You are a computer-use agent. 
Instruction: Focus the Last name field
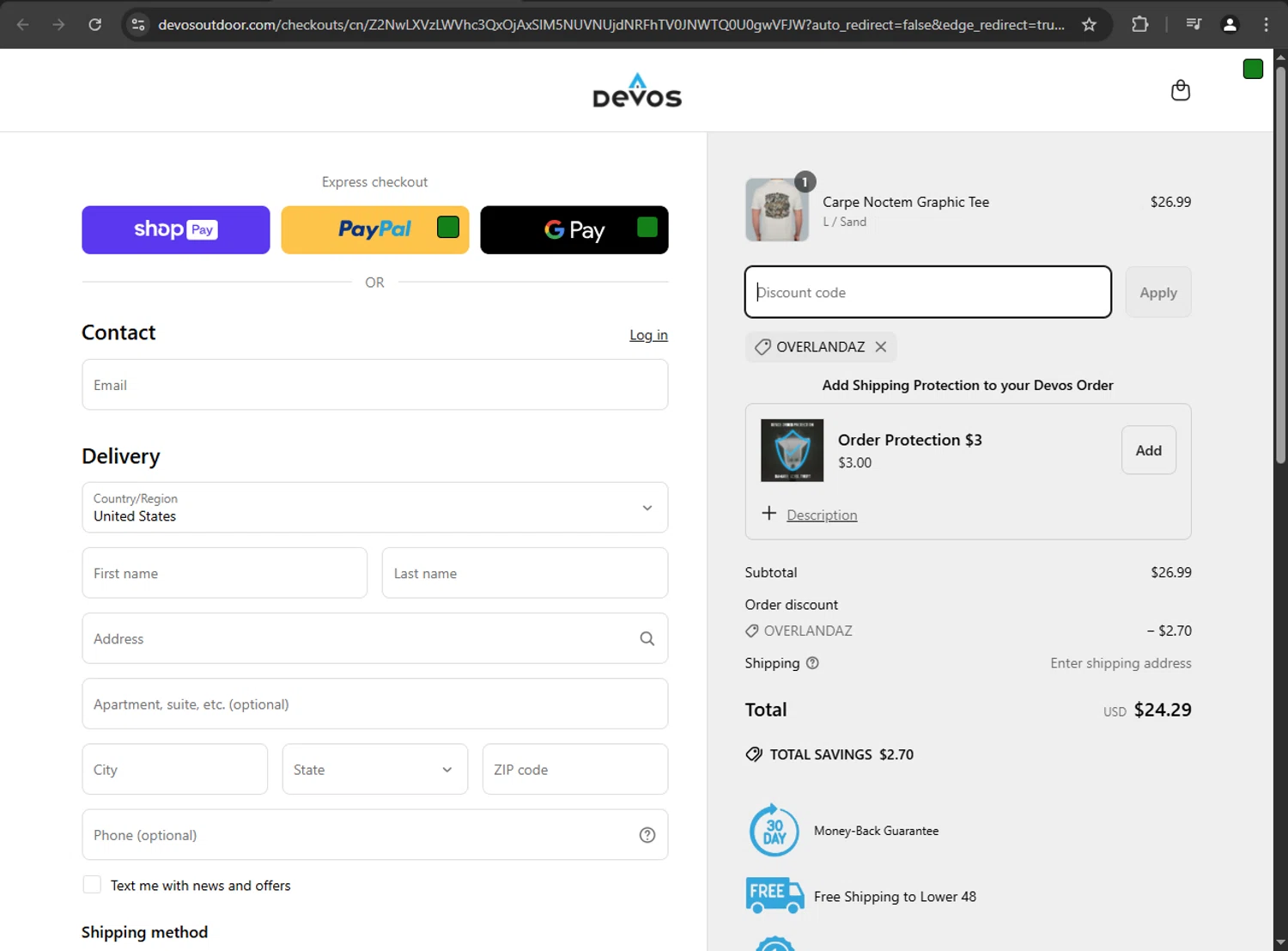coord(525,573)
